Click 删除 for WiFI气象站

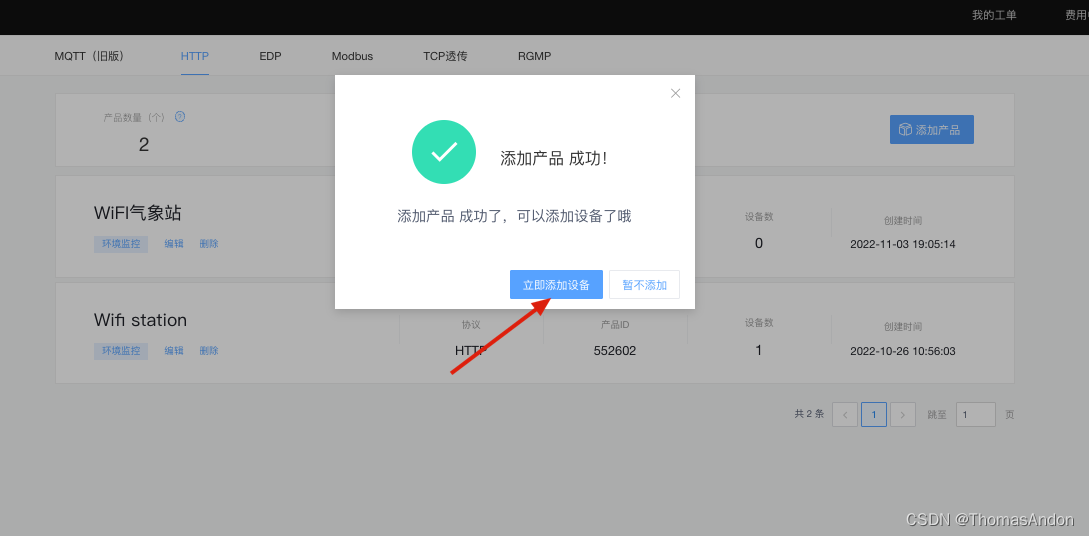[209, 244]
